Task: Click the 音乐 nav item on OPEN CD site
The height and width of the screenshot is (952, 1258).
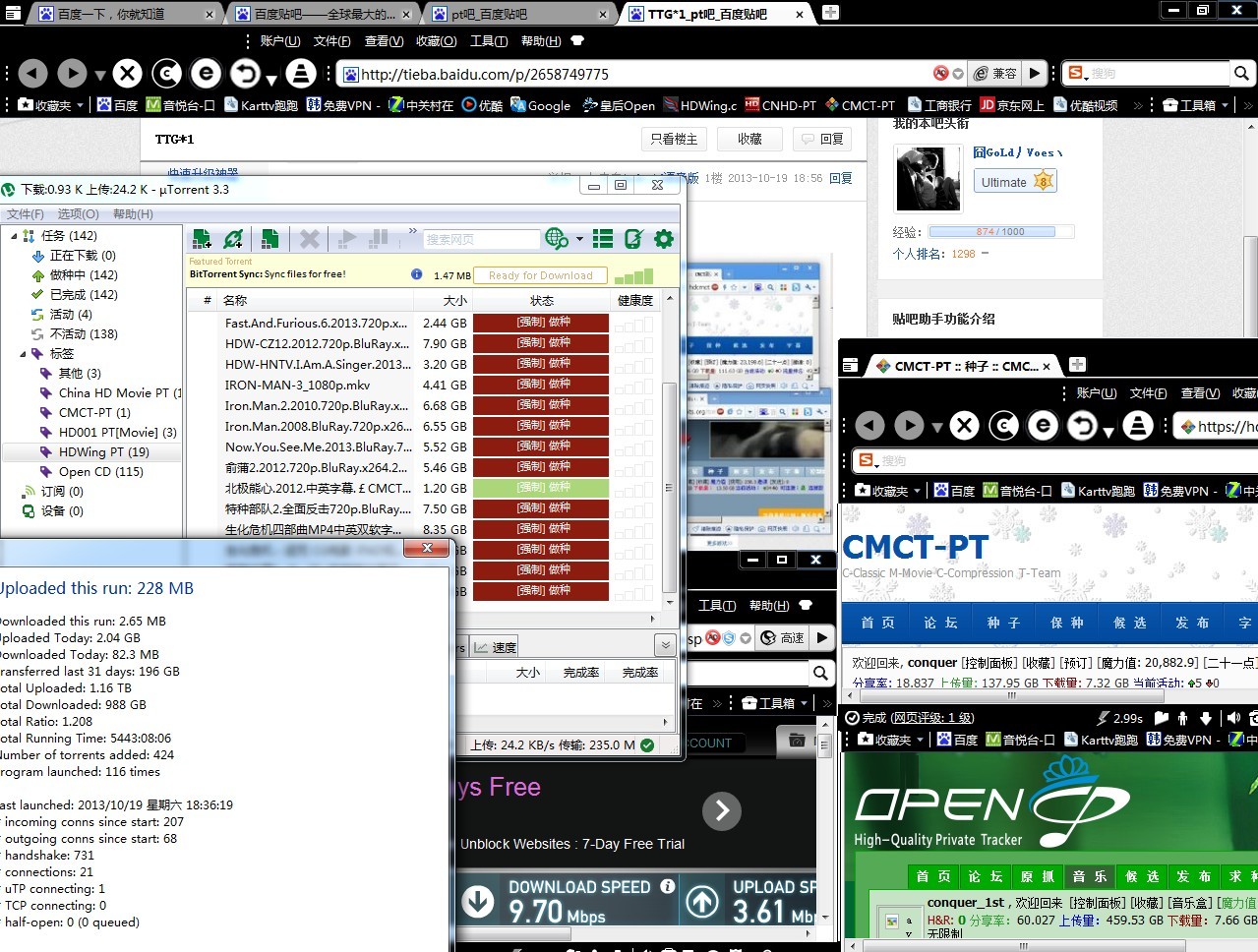Action: (x=1089, y=875)
